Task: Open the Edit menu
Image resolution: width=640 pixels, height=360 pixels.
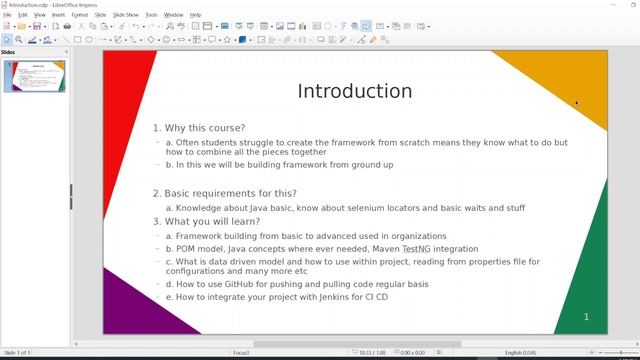Action: pyautogui.click(x=22, y=15)
